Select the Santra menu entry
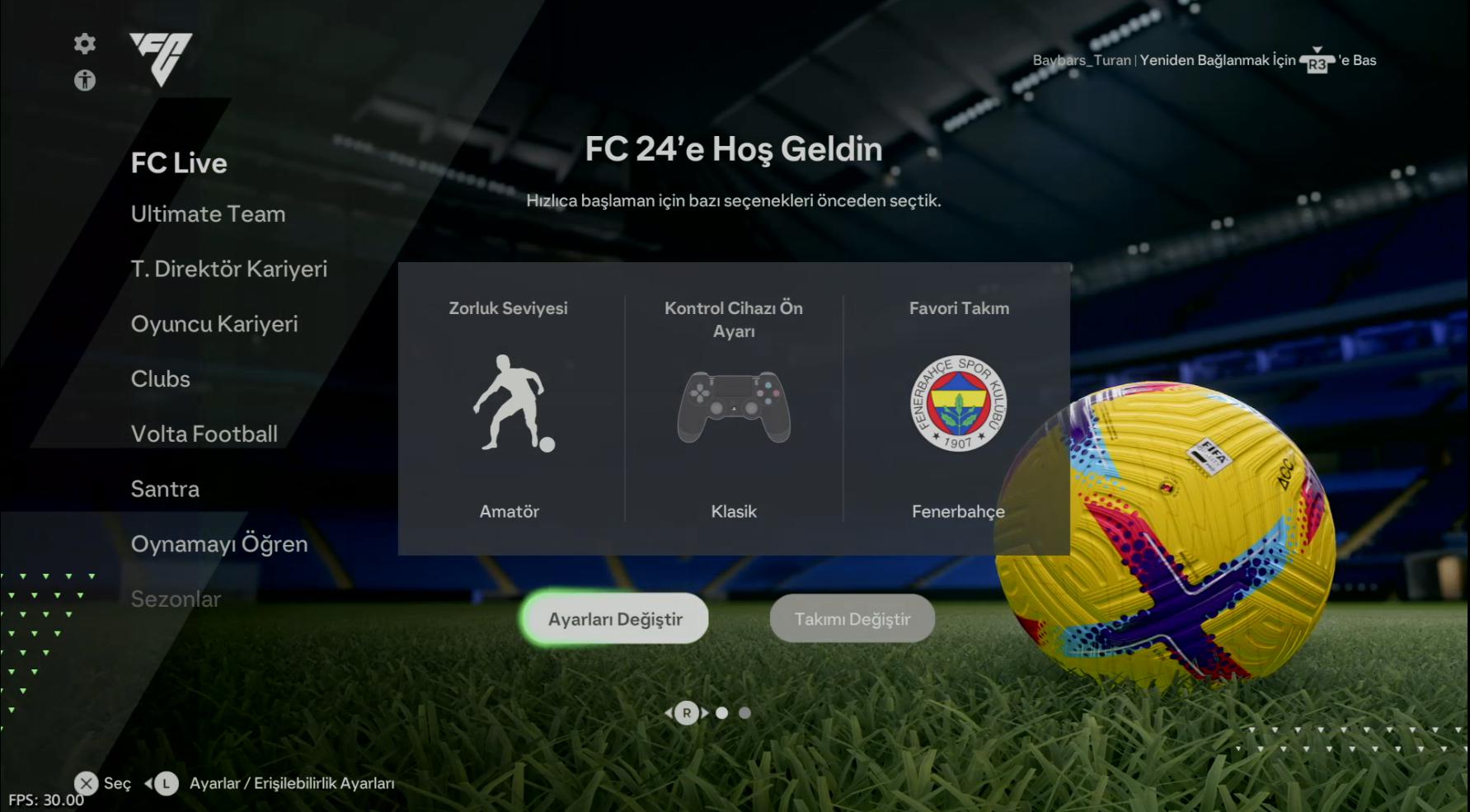This screenshot has width=1470, height=812. point(165,489)
